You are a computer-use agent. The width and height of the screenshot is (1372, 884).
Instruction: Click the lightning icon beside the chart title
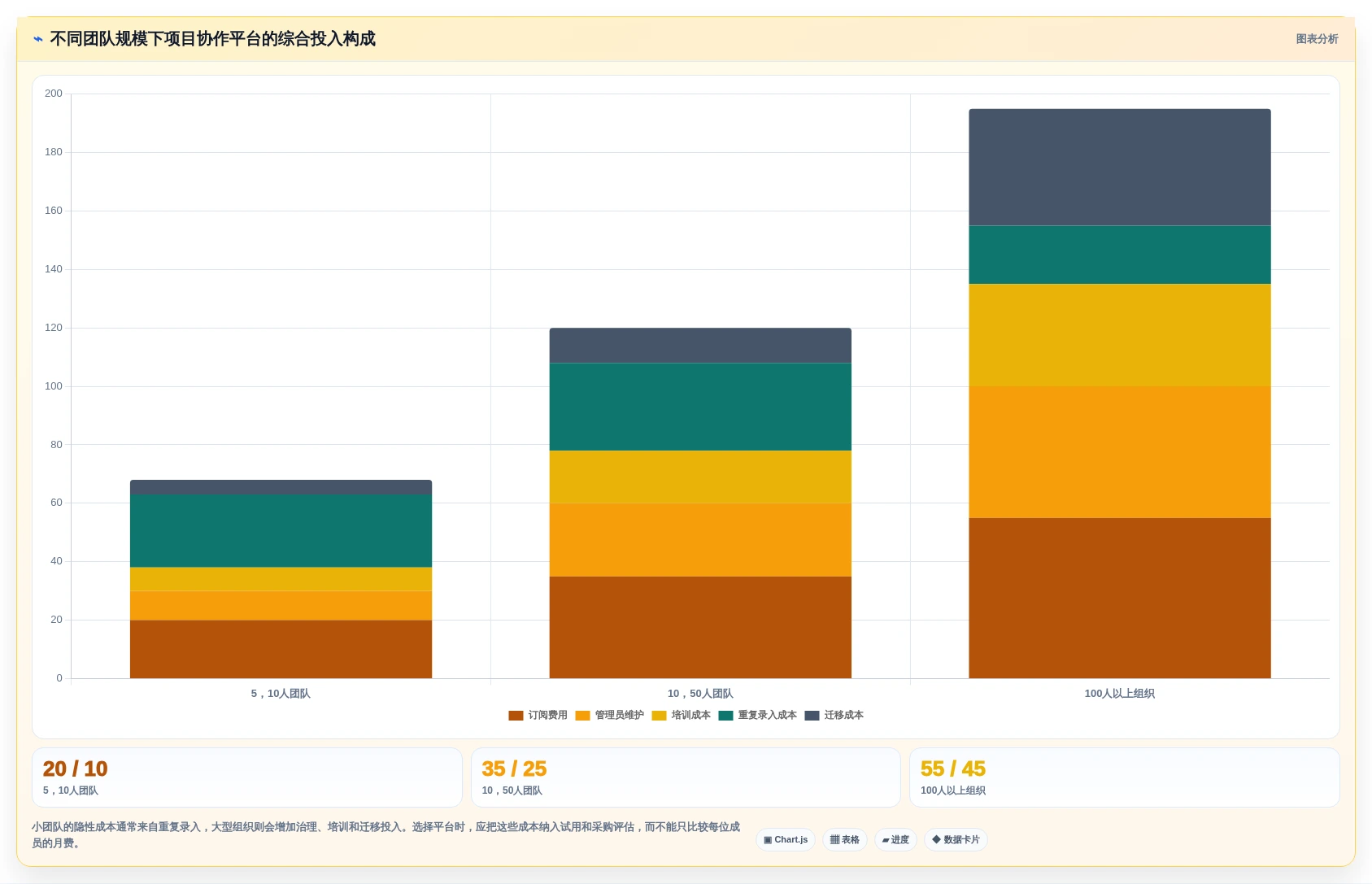click(x=37, y=39)
